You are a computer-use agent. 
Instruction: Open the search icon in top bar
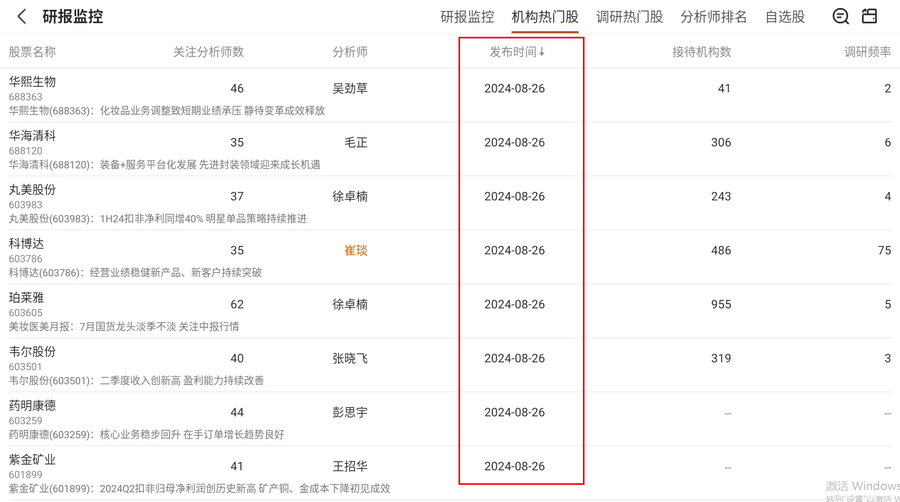click(x=840, y=16)
